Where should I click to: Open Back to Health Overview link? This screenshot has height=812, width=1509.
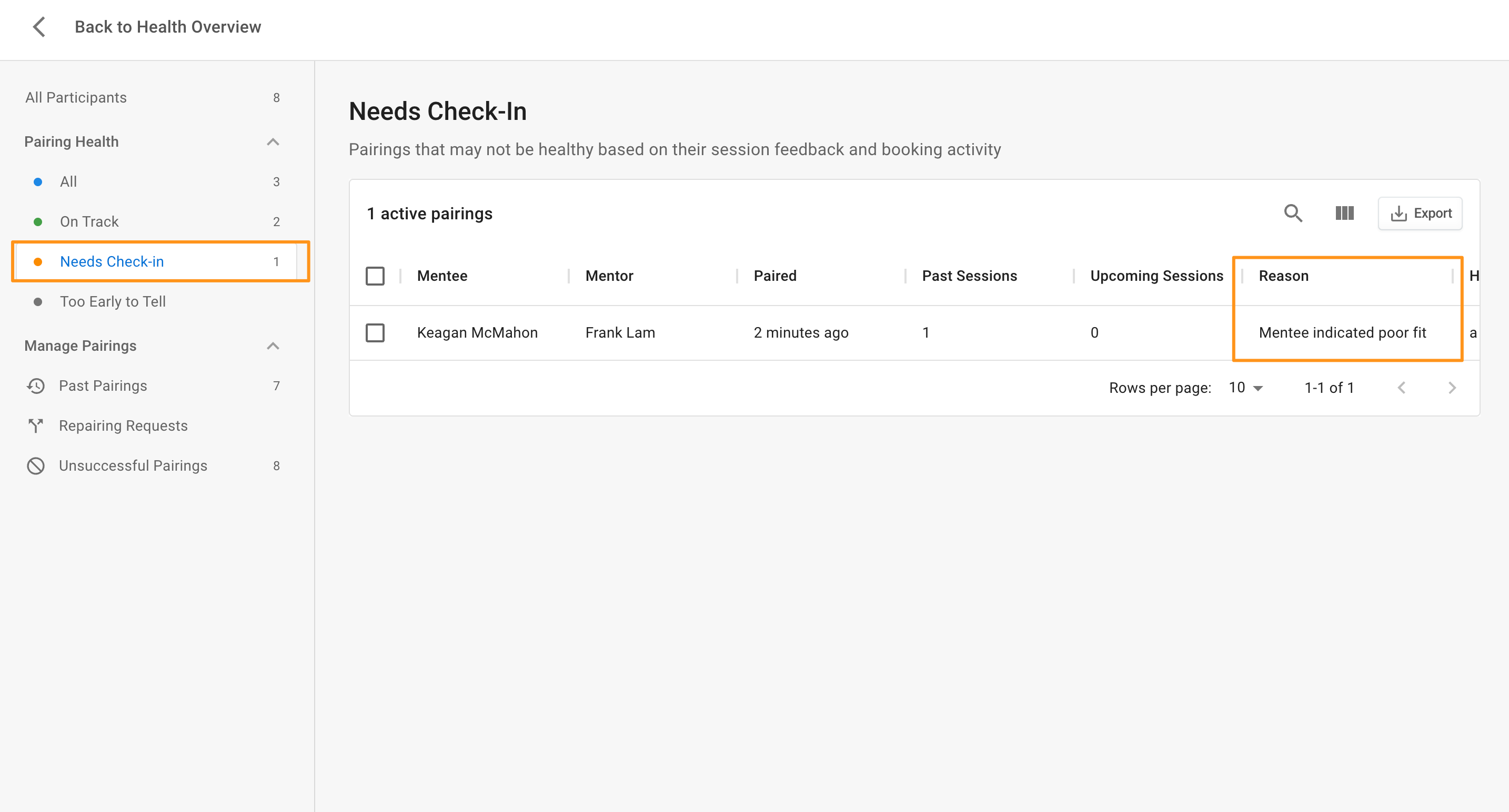click(x=167, y=27)
